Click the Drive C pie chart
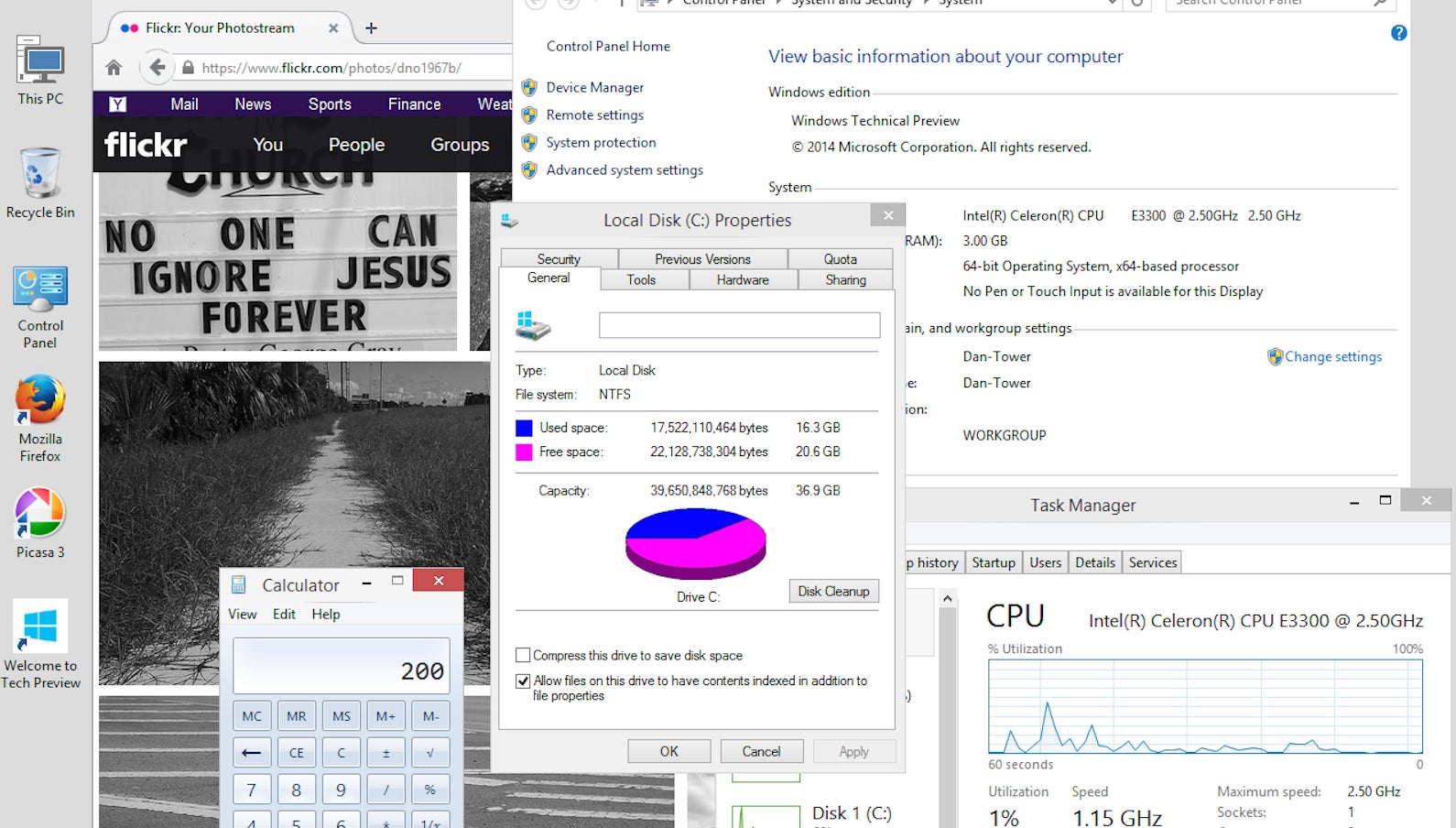 pyautogui.click(x=696, y=544)
